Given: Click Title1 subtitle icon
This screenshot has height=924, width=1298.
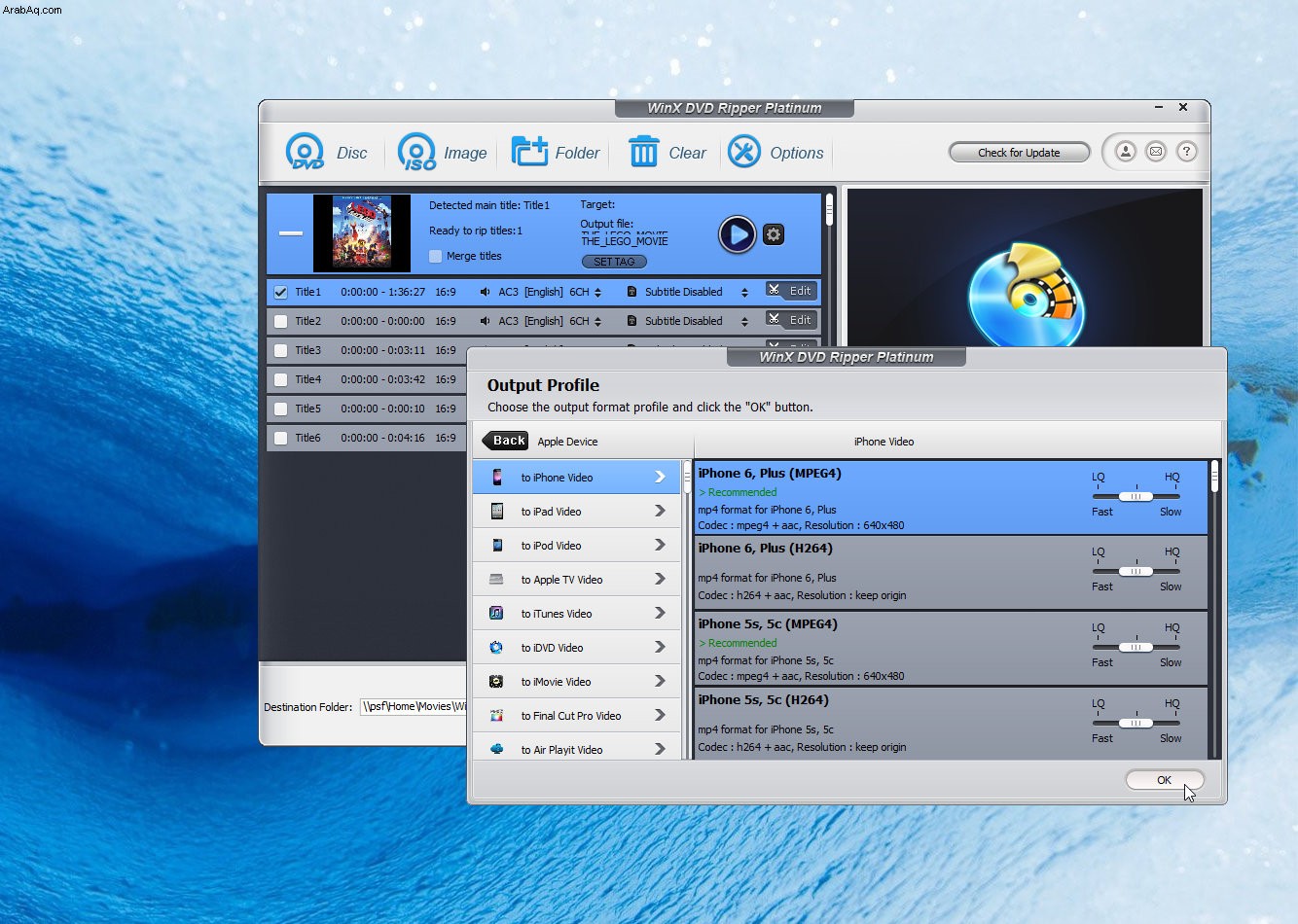Looking at the screenshot, I should point(631,292).
